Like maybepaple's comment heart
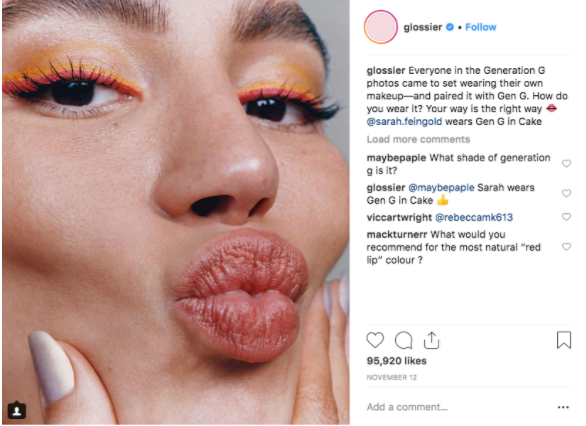 pyautogui.click(x=567, y=163)
